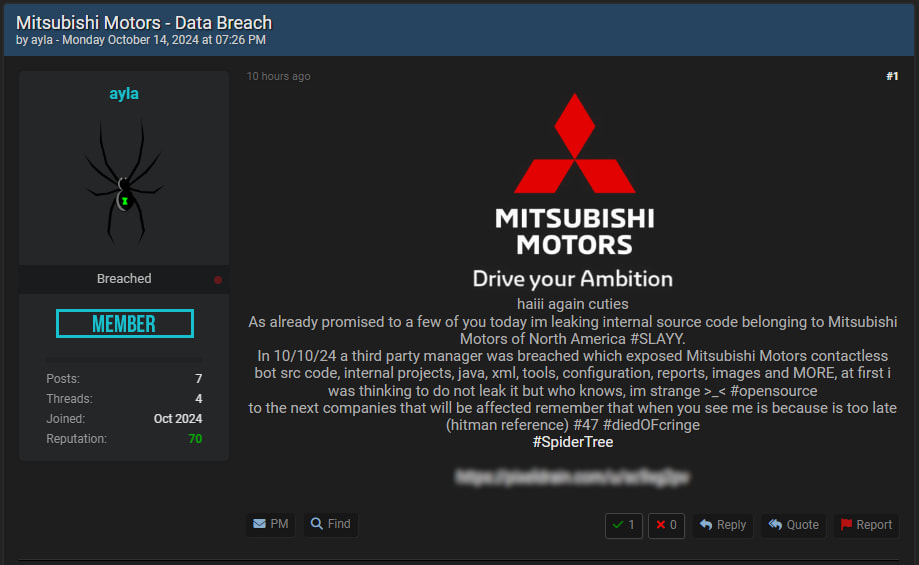
Task: Open ayla's profile username link
Action: (124, 94)
